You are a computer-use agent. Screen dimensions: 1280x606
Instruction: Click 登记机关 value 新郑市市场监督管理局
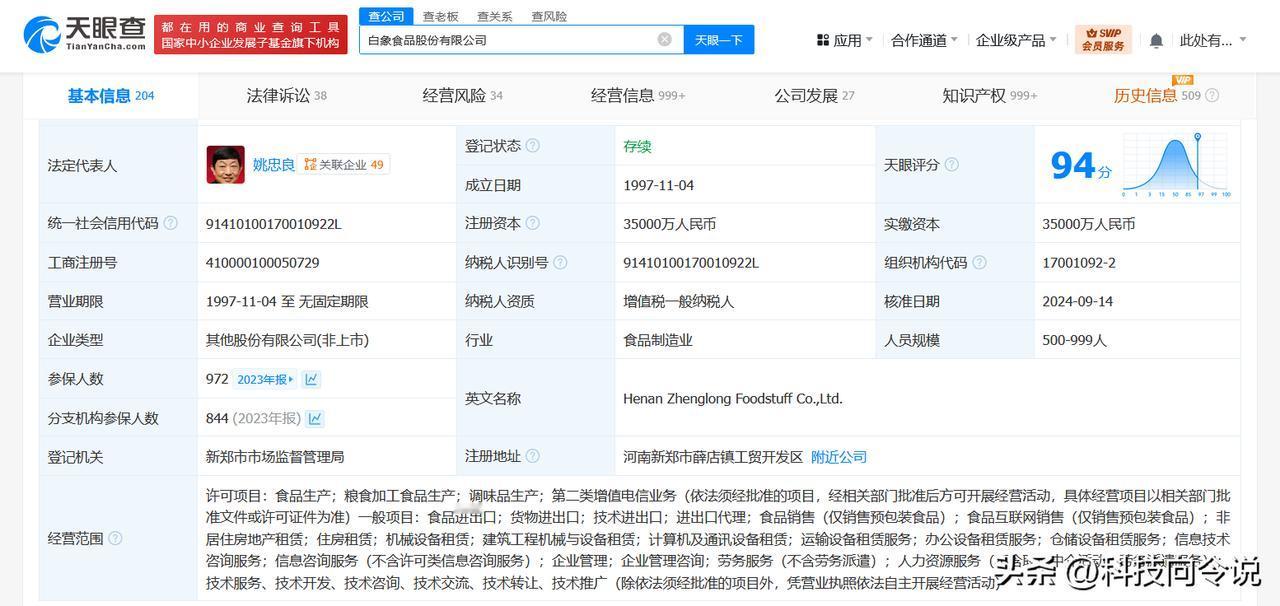click(x=275, y=457)
